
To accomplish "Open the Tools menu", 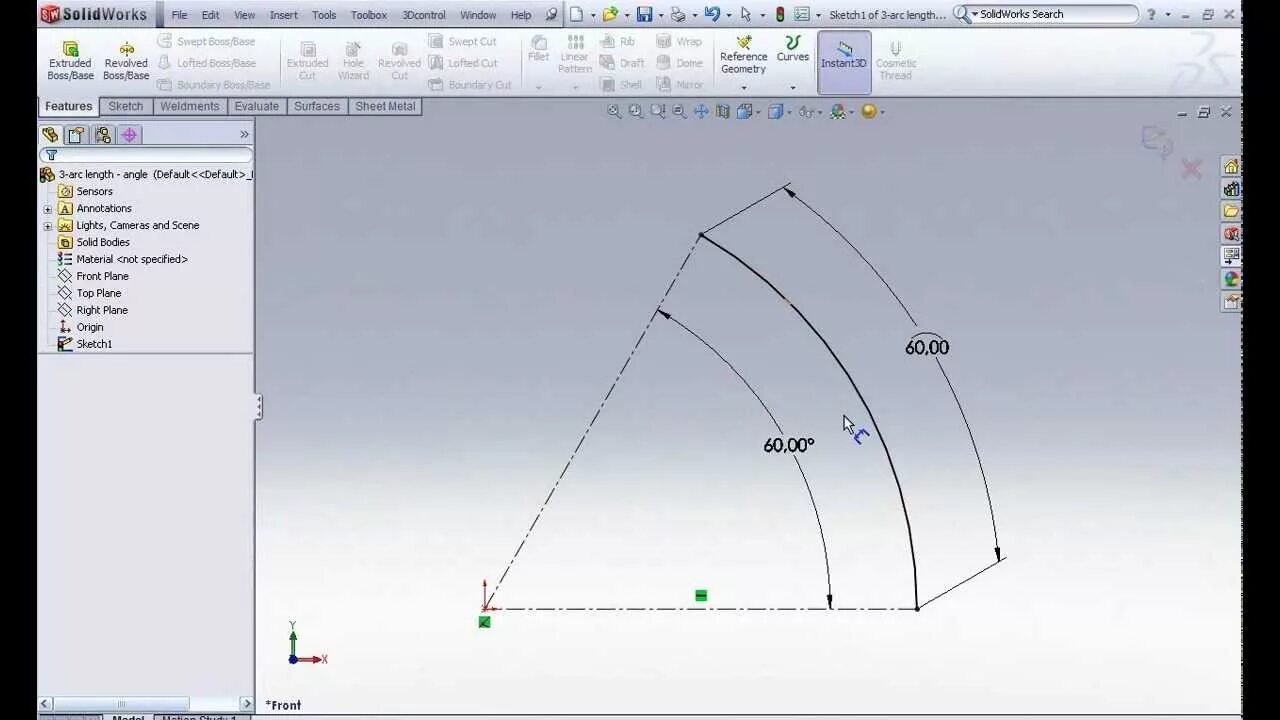I will [x=322, y=14].
